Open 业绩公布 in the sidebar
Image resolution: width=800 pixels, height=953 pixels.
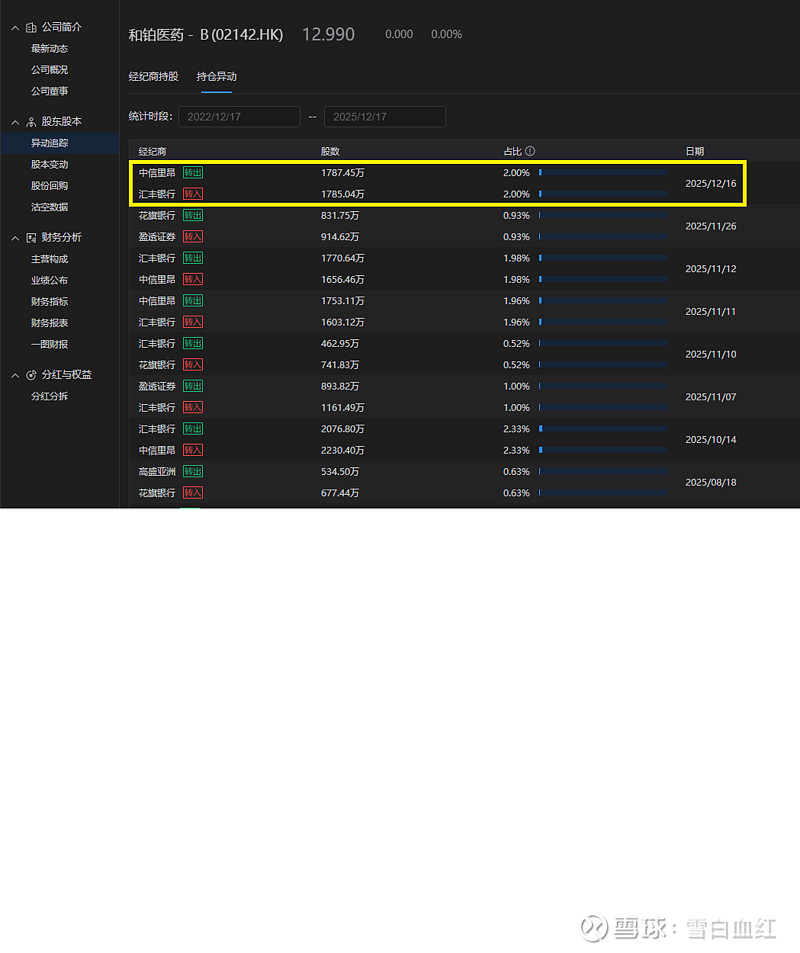(49, 281)
